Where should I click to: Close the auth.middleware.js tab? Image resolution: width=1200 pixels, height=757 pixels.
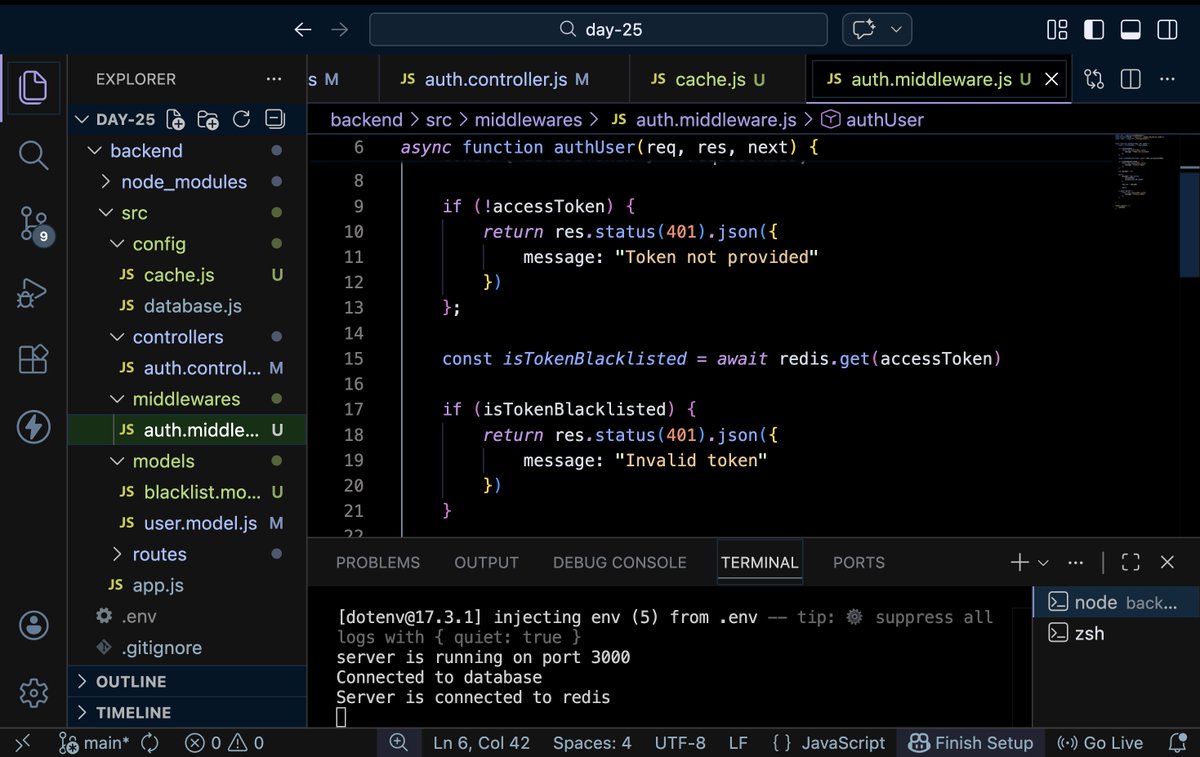coord(1051,79)
